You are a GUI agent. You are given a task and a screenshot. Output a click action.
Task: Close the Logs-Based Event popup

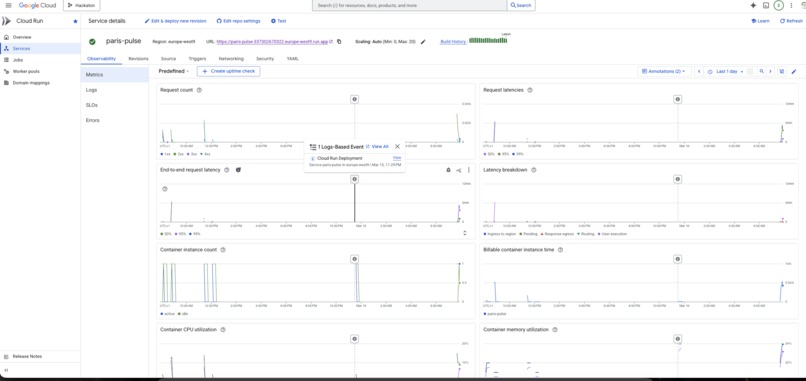click(x=397, y=147)
